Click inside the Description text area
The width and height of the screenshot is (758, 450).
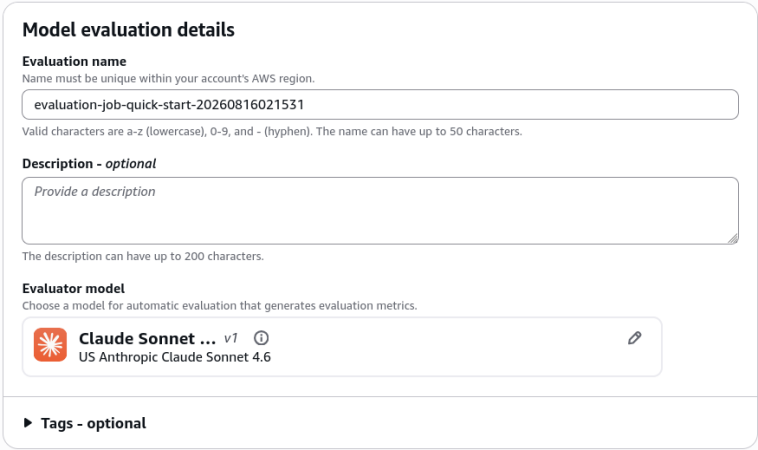380,211
